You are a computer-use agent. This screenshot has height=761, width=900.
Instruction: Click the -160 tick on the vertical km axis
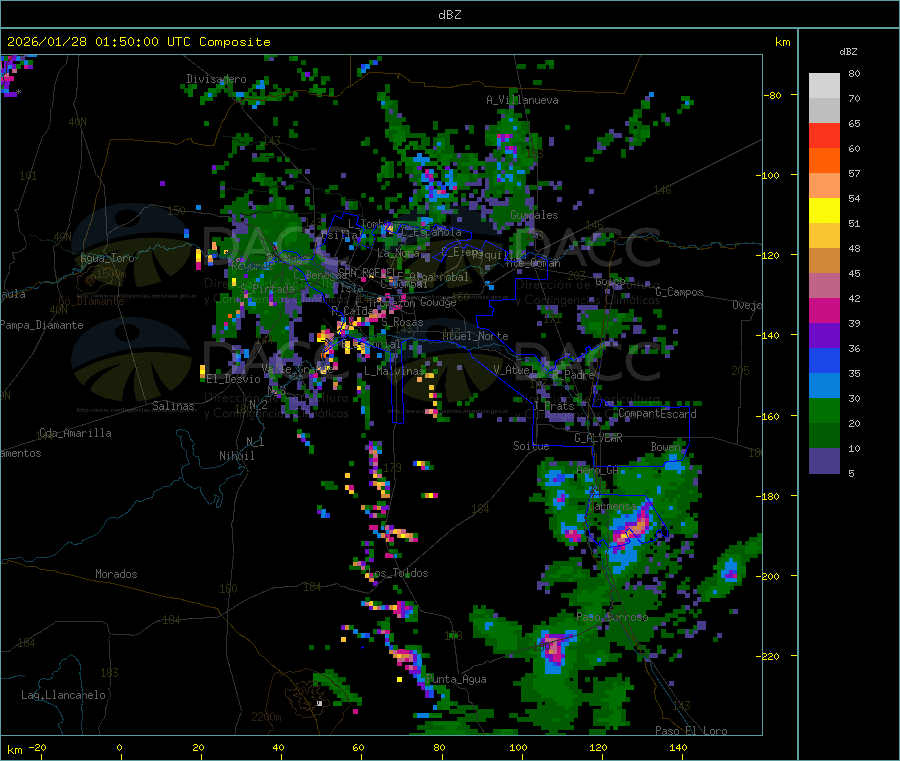[x=769, y=416]
